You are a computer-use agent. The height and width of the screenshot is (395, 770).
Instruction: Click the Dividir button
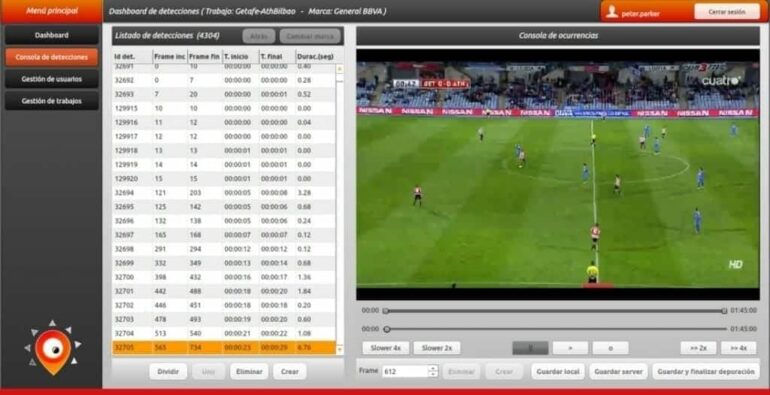168,371
